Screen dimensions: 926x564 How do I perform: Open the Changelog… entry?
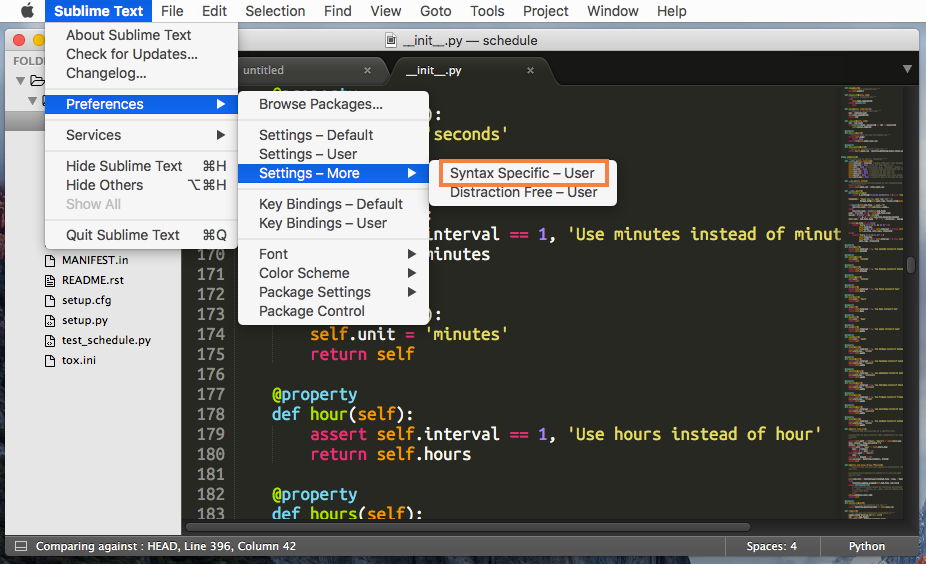(x=141, y=73)
